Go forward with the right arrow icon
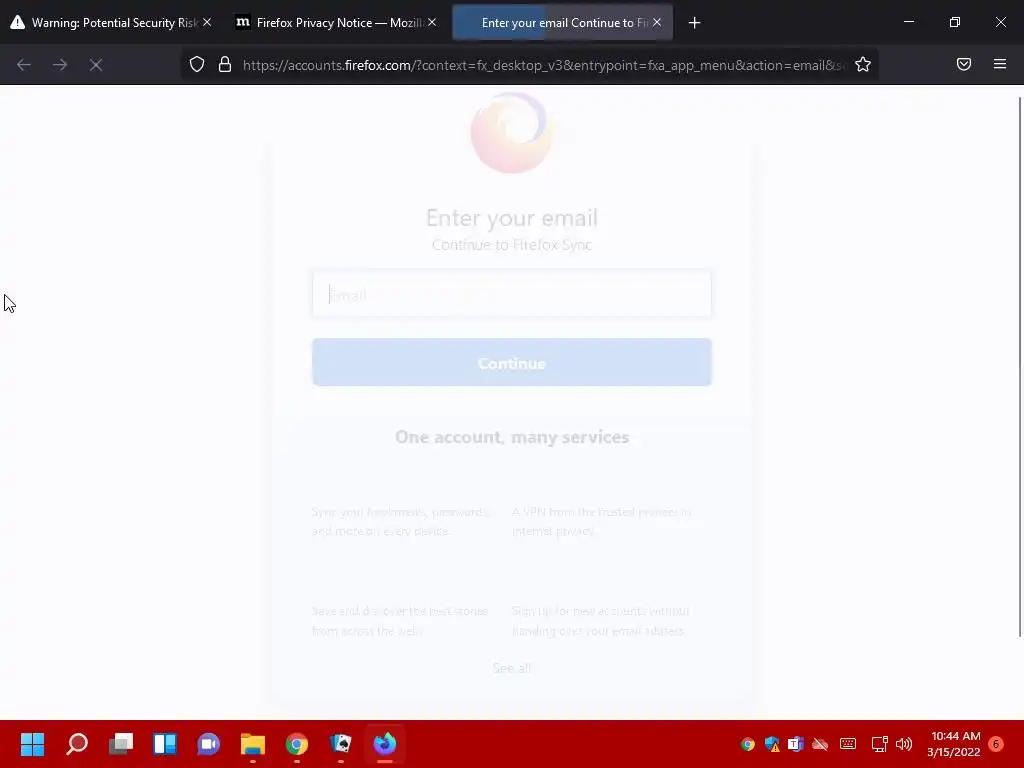This screenshot has height=768, width=1024. tap(60, 65)
